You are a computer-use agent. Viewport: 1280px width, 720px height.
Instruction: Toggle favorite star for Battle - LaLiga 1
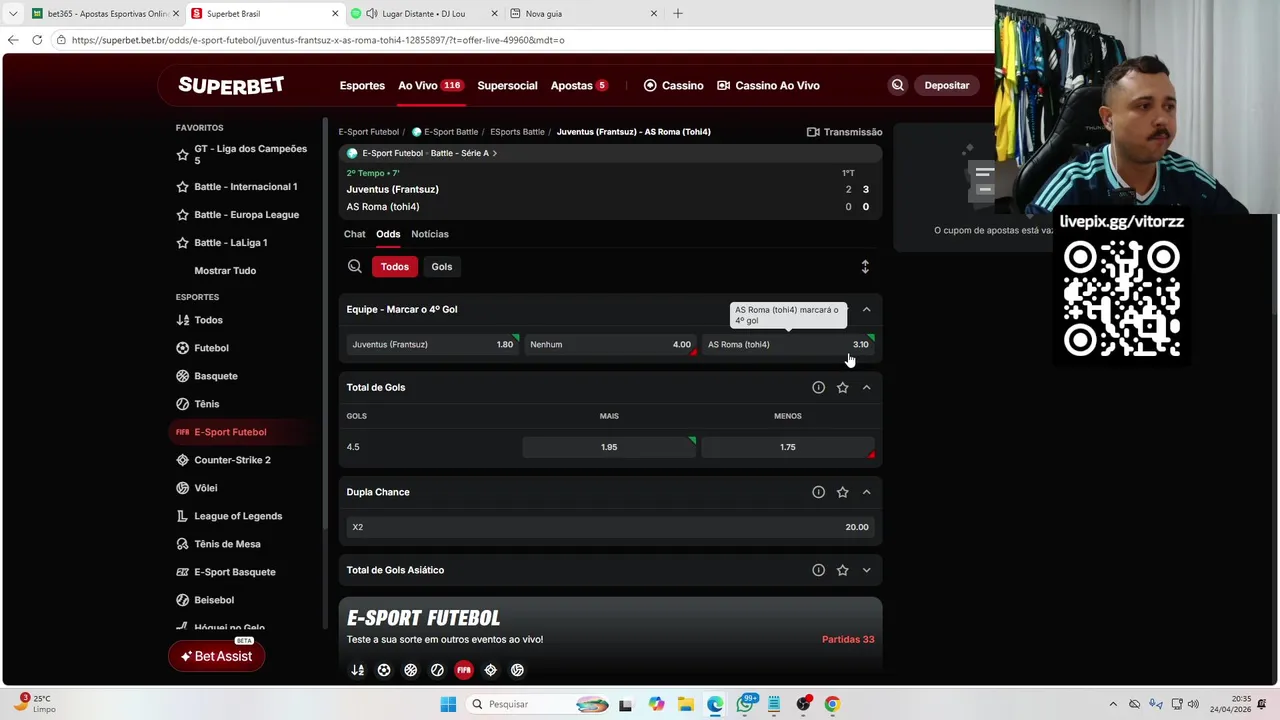pyautogui.click(x=182, y=243)
